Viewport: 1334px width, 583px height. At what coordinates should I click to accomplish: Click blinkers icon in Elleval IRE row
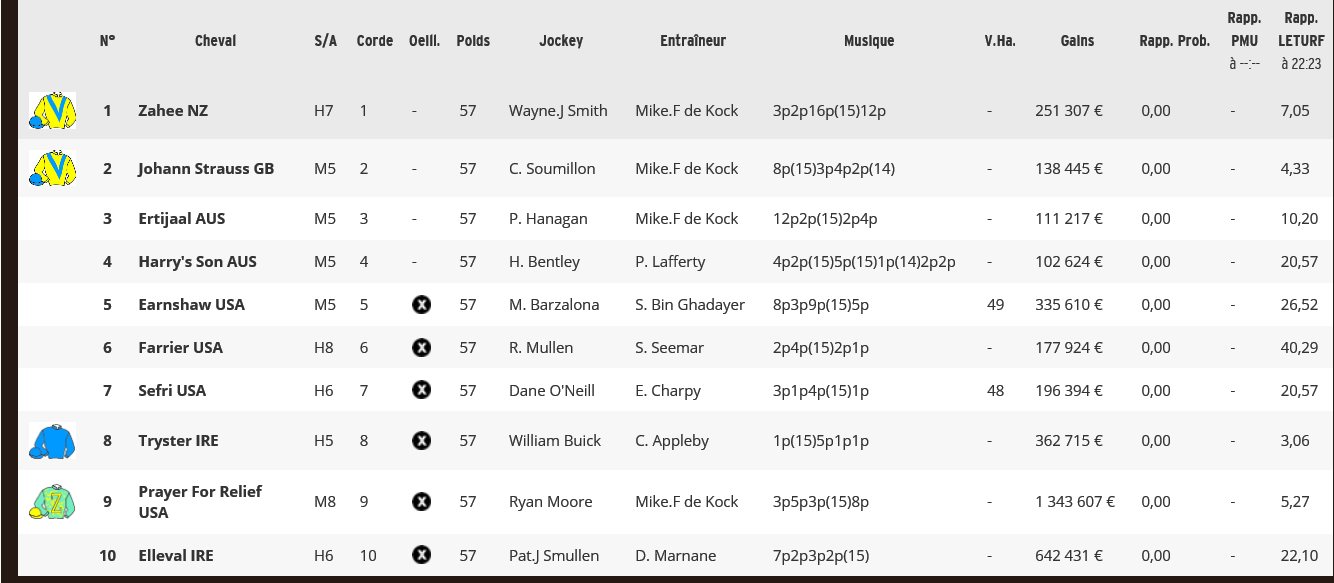(x=422, y=555)
